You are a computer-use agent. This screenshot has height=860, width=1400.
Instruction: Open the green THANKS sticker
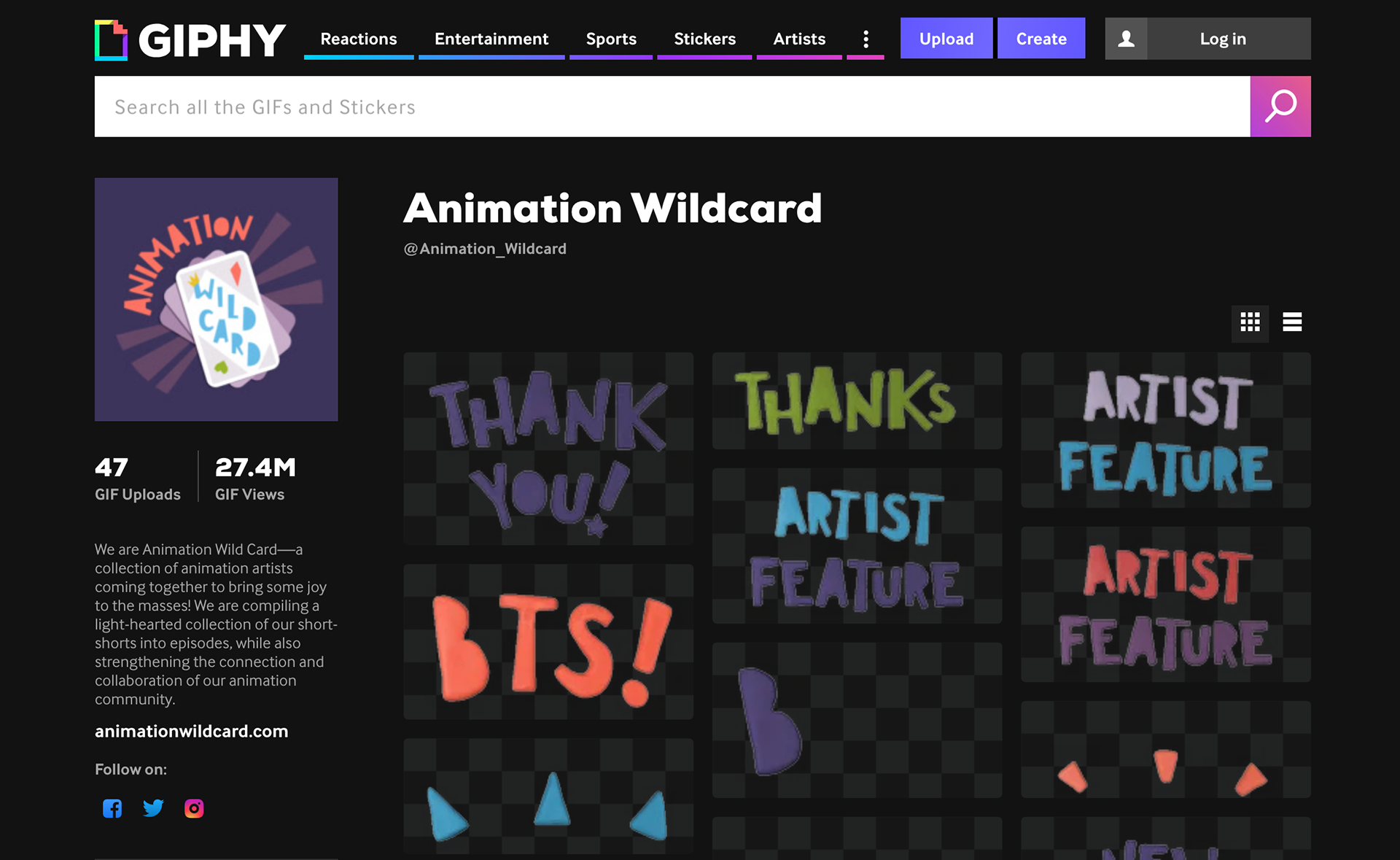click(857, 400)
